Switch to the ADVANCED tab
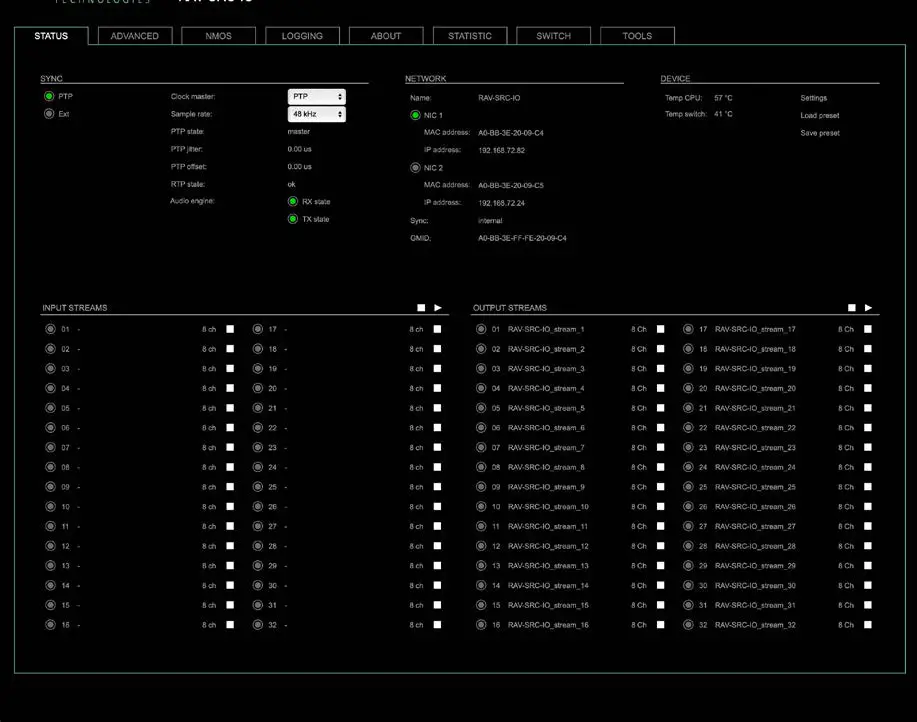Screen dimensions: 917x722 [135, 36]
